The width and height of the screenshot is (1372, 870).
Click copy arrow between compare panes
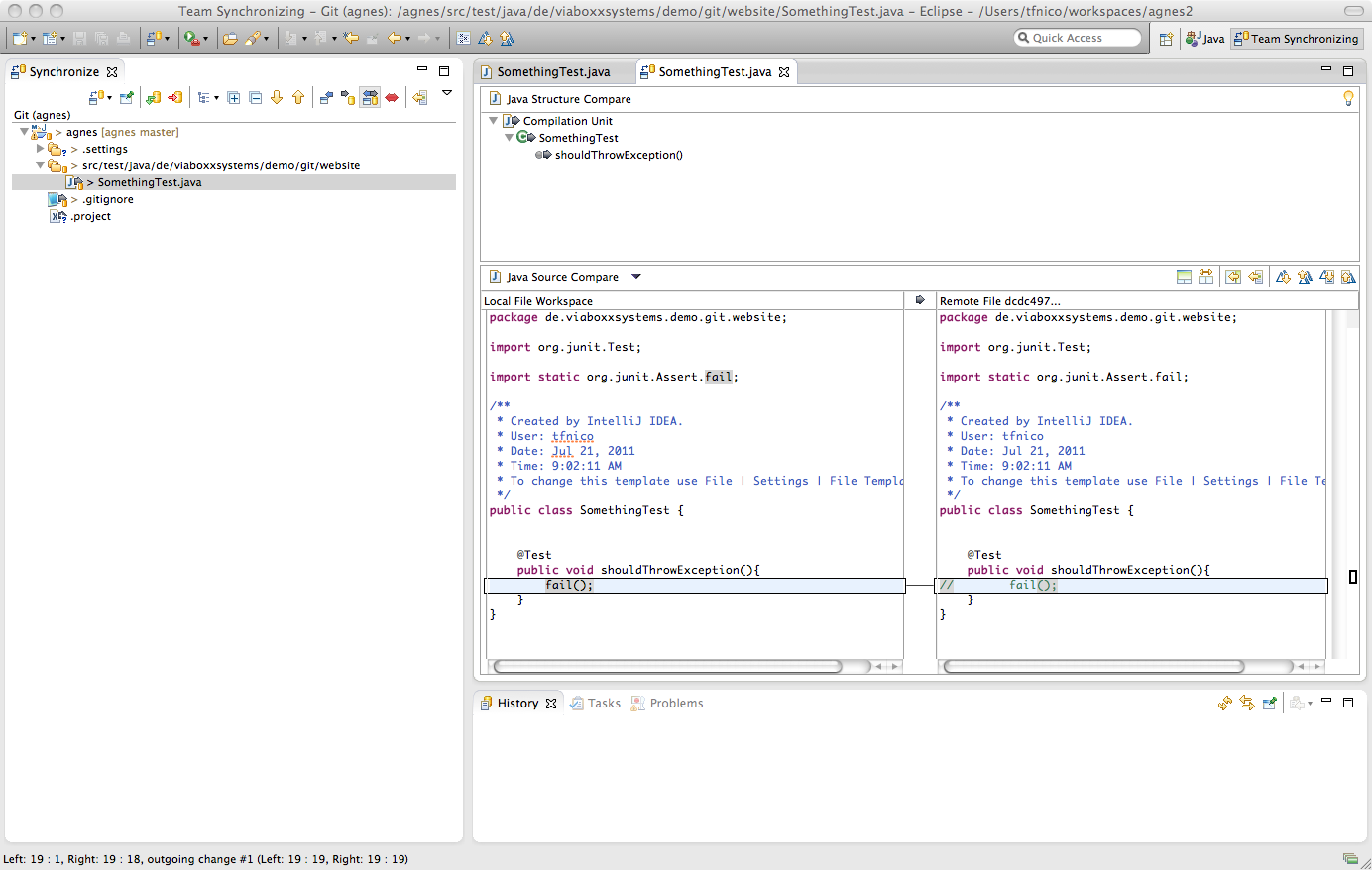tap(920, 300)
